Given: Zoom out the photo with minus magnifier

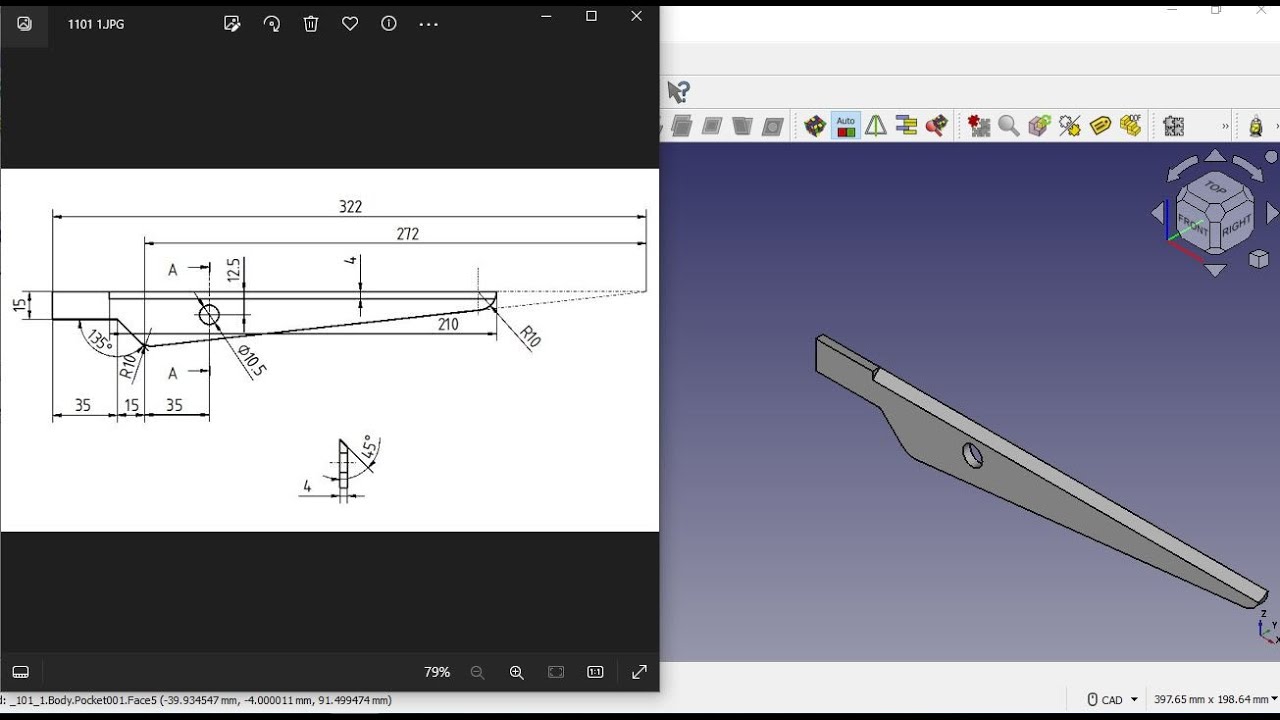Looking at the screenshot, I should click(x=477, y=673).
